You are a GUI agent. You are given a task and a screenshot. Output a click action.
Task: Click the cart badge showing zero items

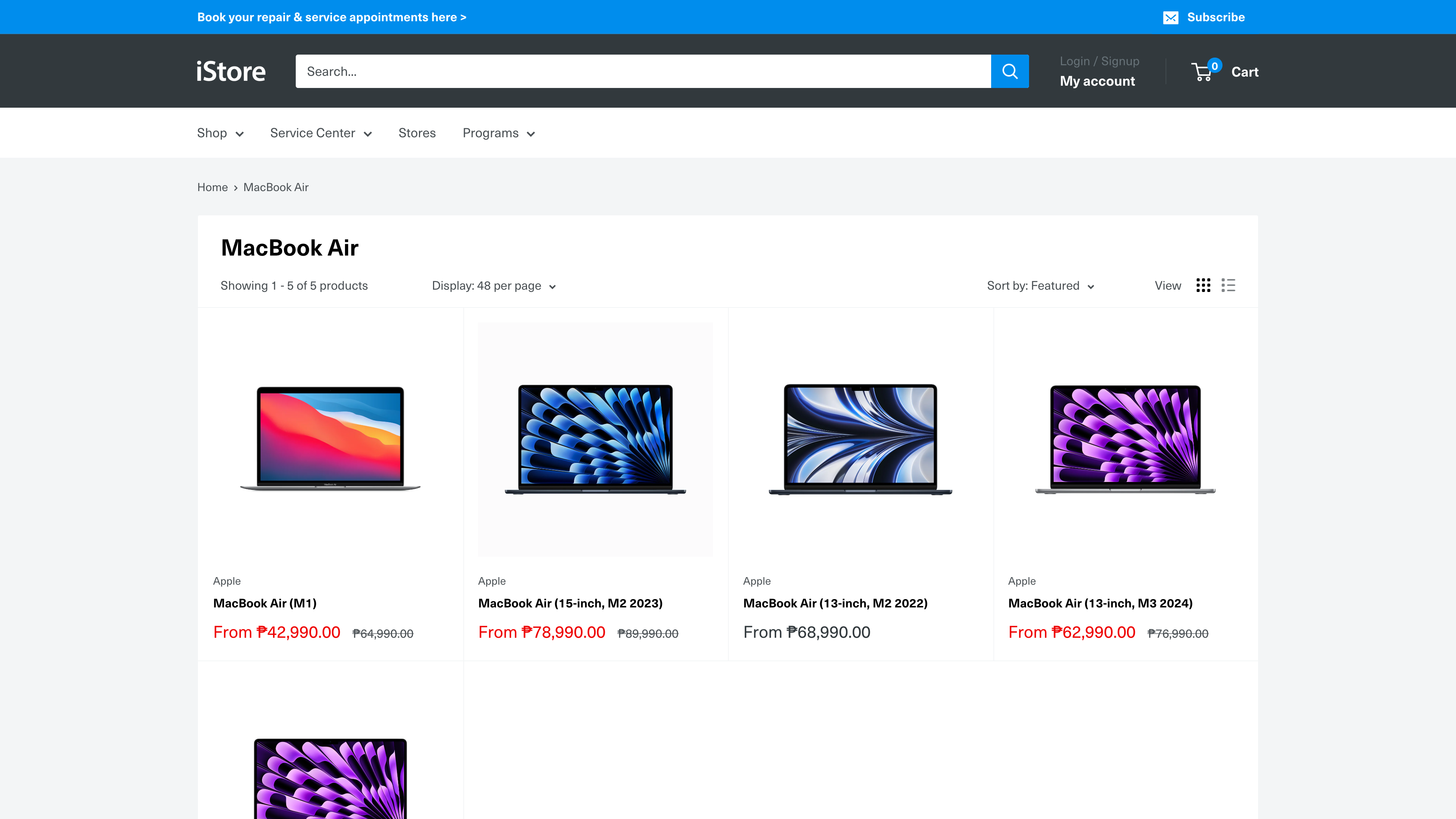point(1215,65)
